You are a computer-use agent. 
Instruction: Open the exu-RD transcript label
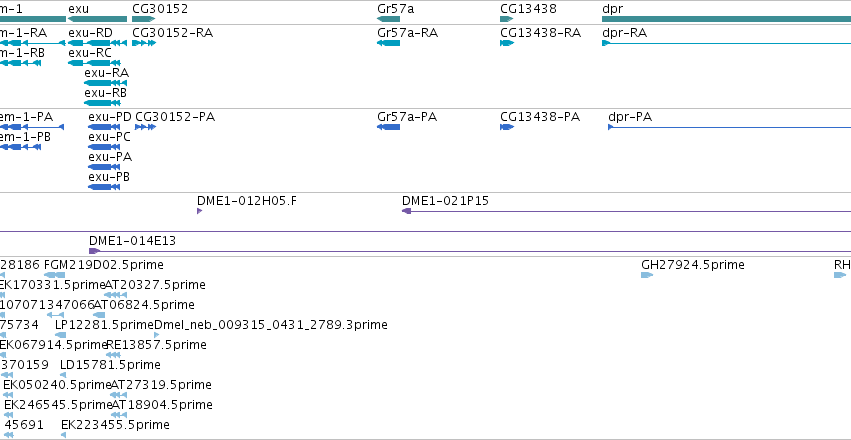click(91, 33)
